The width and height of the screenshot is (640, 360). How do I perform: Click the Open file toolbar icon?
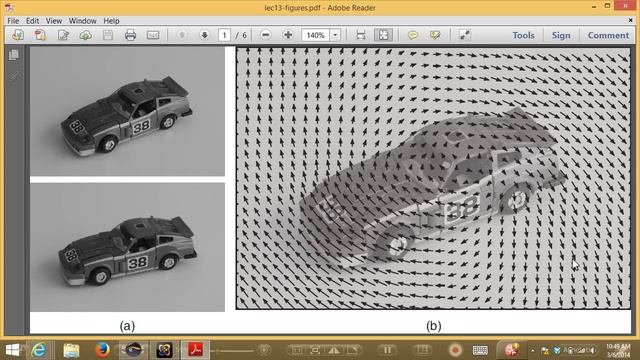(x=18, y=35)
